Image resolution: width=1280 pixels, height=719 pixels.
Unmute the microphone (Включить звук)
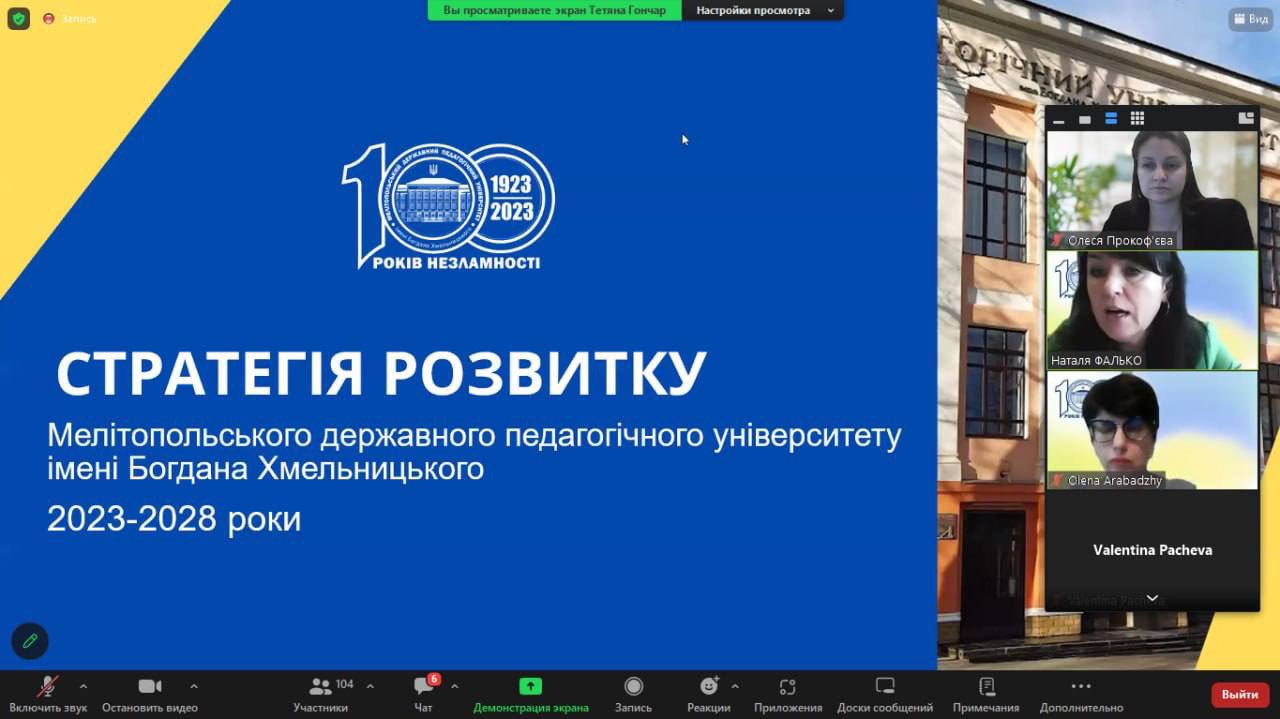pos(47,687)
